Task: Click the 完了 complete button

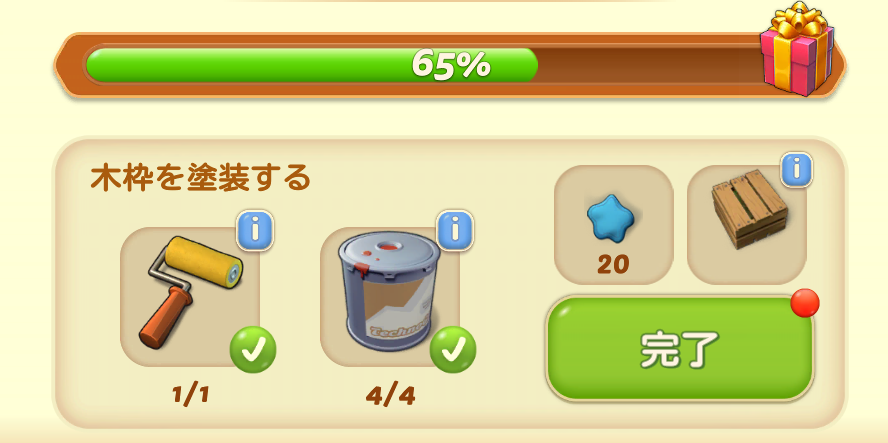Action: click(x=680, y=348)
